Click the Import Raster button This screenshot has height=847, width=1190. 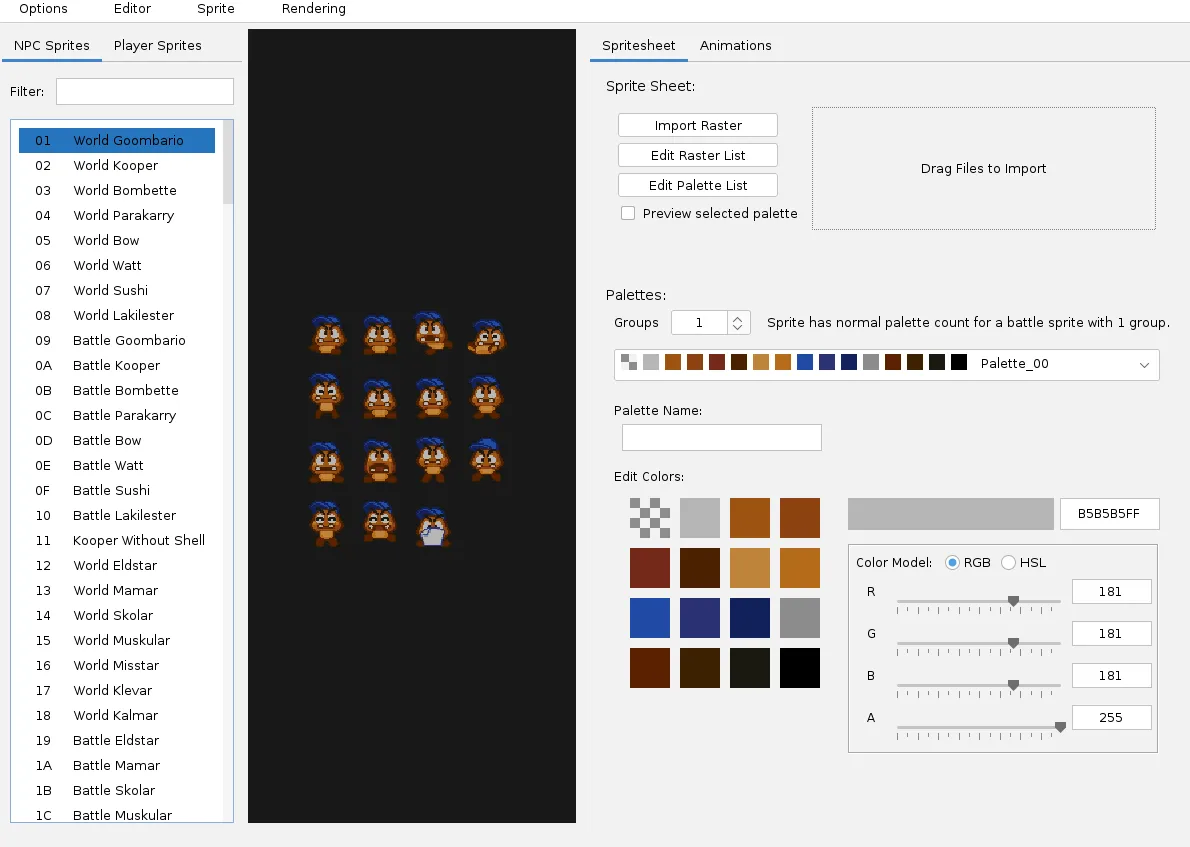click(x=697, y=124)
